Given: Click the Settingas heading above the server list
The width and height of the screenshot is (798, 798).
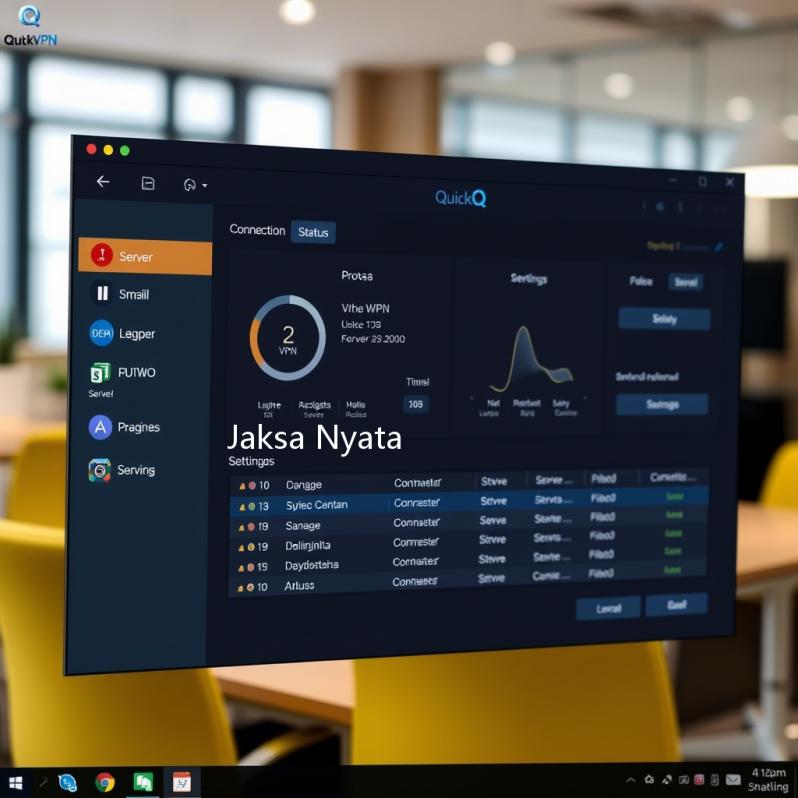Looking at the screenshot, I should coord(251,461).
